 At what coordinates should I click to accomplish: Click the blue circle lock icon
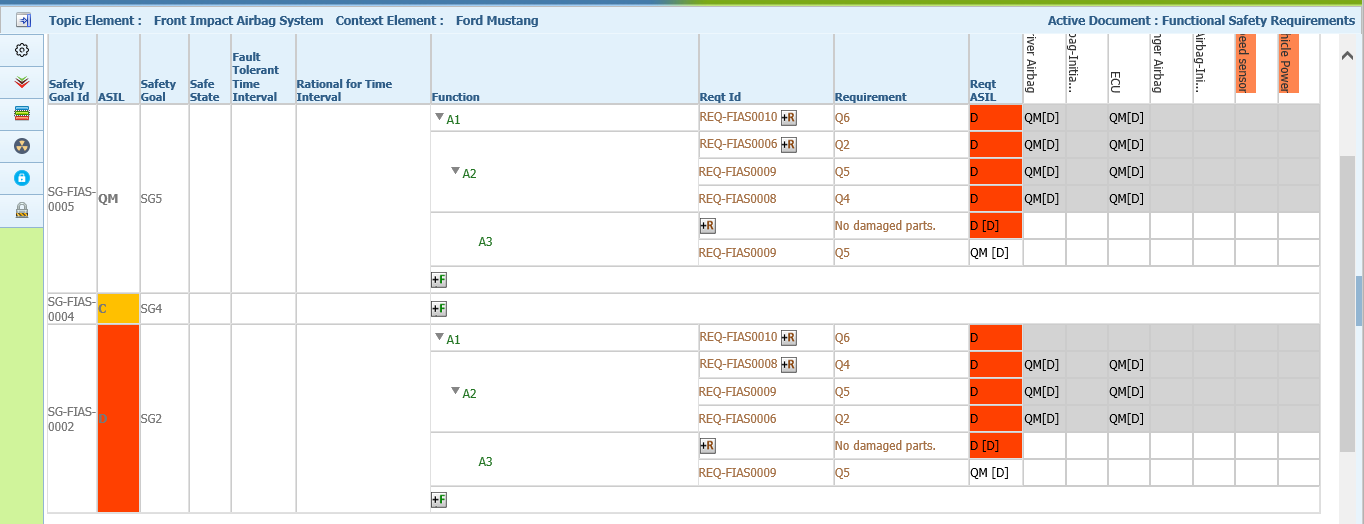pos(22,178)
